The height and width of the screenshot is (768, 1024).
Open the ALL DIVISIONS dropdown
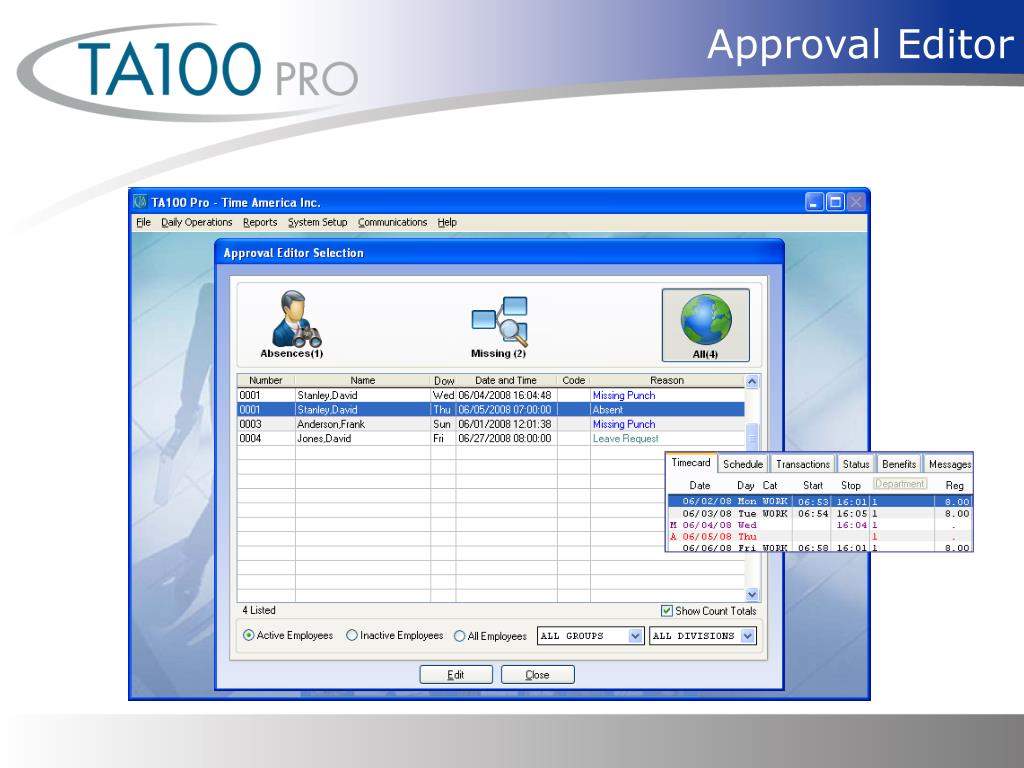point(703,635)
